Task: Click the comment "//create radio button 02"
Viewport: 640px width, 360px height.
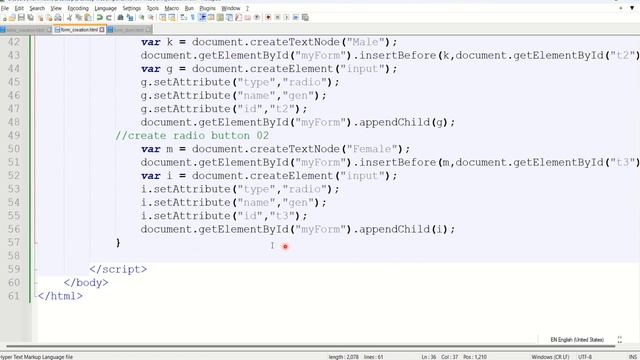Action: pos(192,136)
